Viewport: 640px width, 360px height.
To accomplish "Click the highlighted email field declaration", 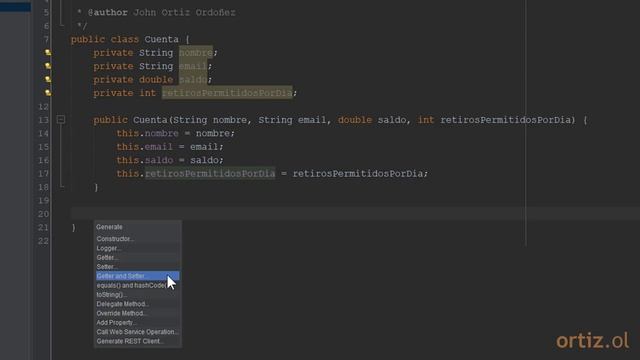I will (193, 66).
